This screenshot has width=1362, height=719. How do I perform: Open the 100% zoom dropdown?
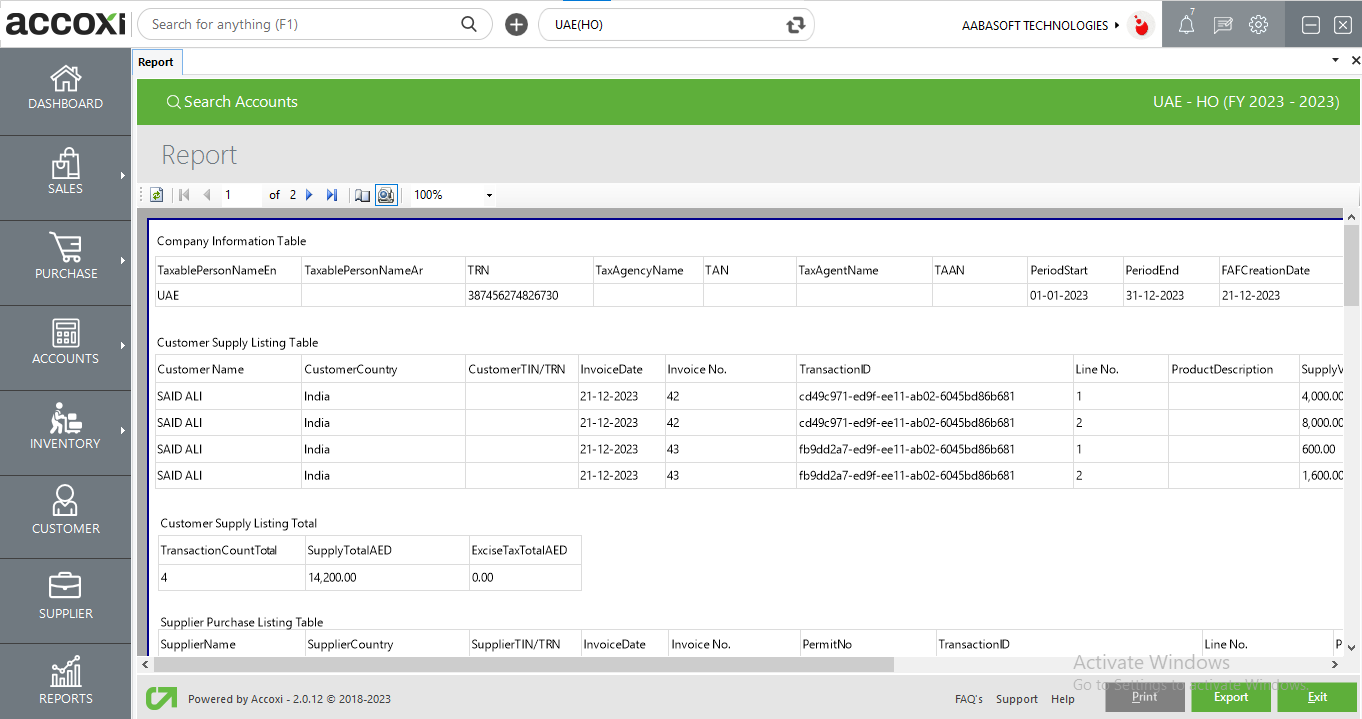pyautogui.click(x=489, y=195)
